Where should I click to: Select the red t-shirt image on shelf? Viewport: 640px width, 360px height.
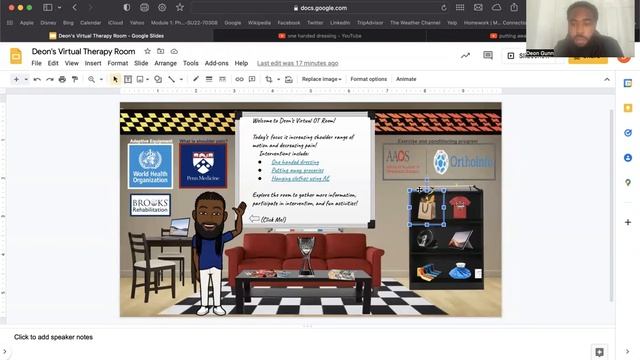click(x=460, y=207)
